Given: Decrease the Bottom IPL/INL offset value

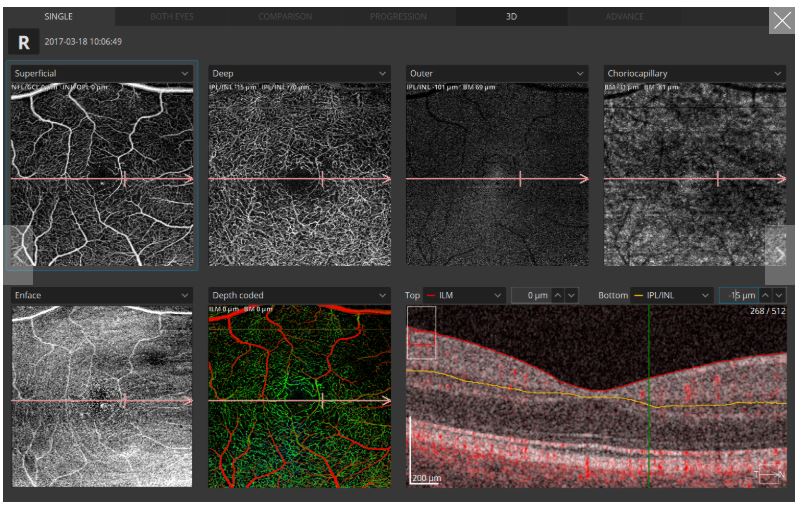Looking at the screenshot, I should 779,296.
